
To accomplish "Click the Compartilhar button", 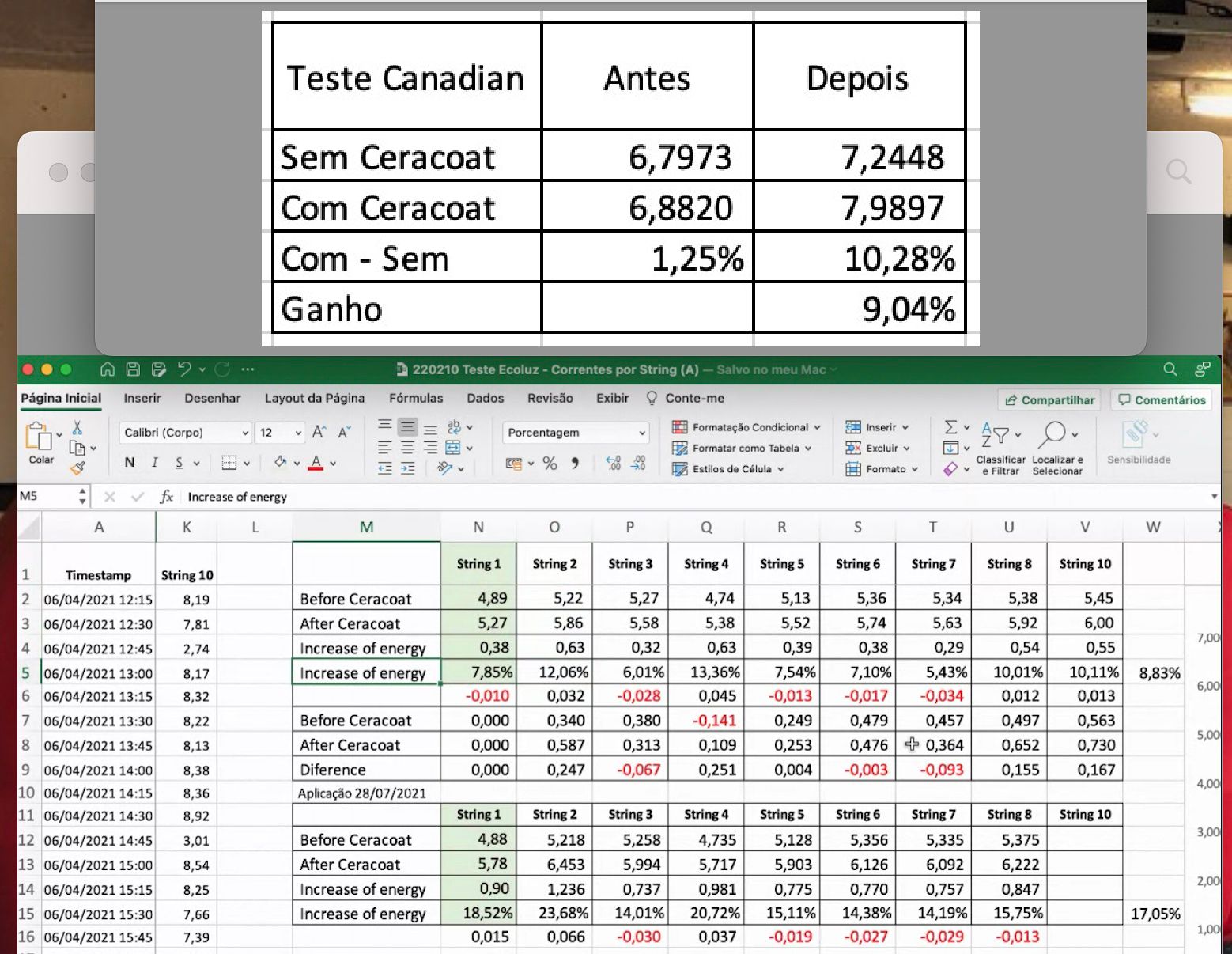I will click(x=1049, y=400).
